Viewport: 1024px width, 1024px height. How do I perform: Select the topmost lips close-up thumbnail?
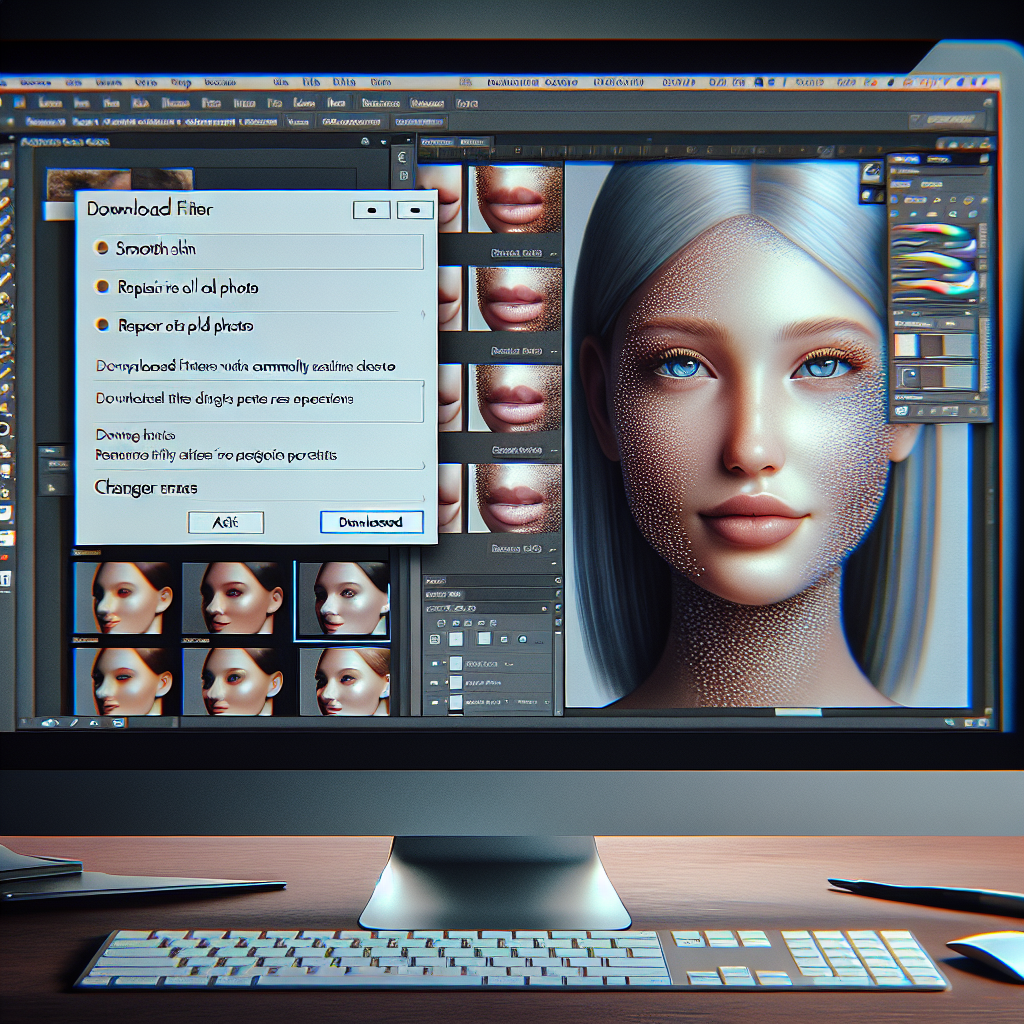tap(515, 199)
